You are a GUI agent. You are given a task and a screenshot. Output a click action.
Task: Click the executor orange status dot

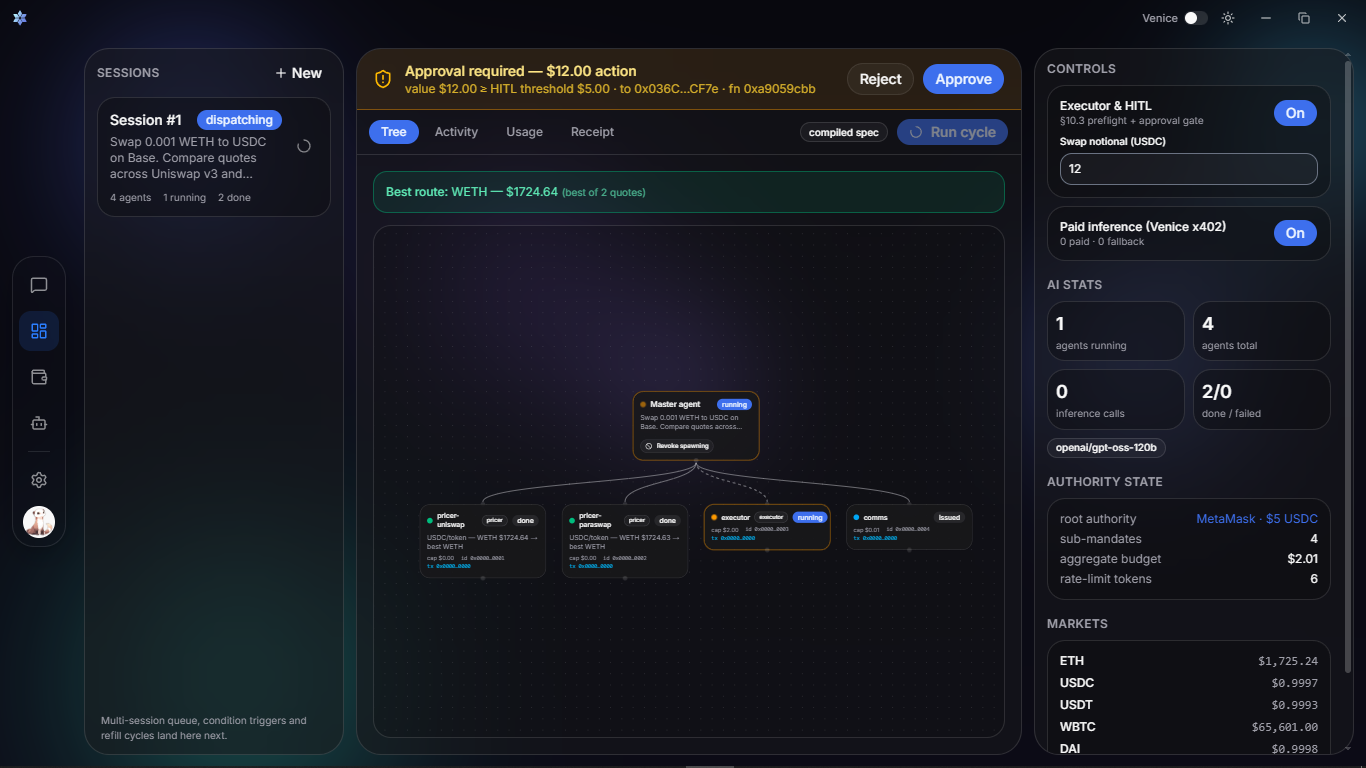point(714,518)
